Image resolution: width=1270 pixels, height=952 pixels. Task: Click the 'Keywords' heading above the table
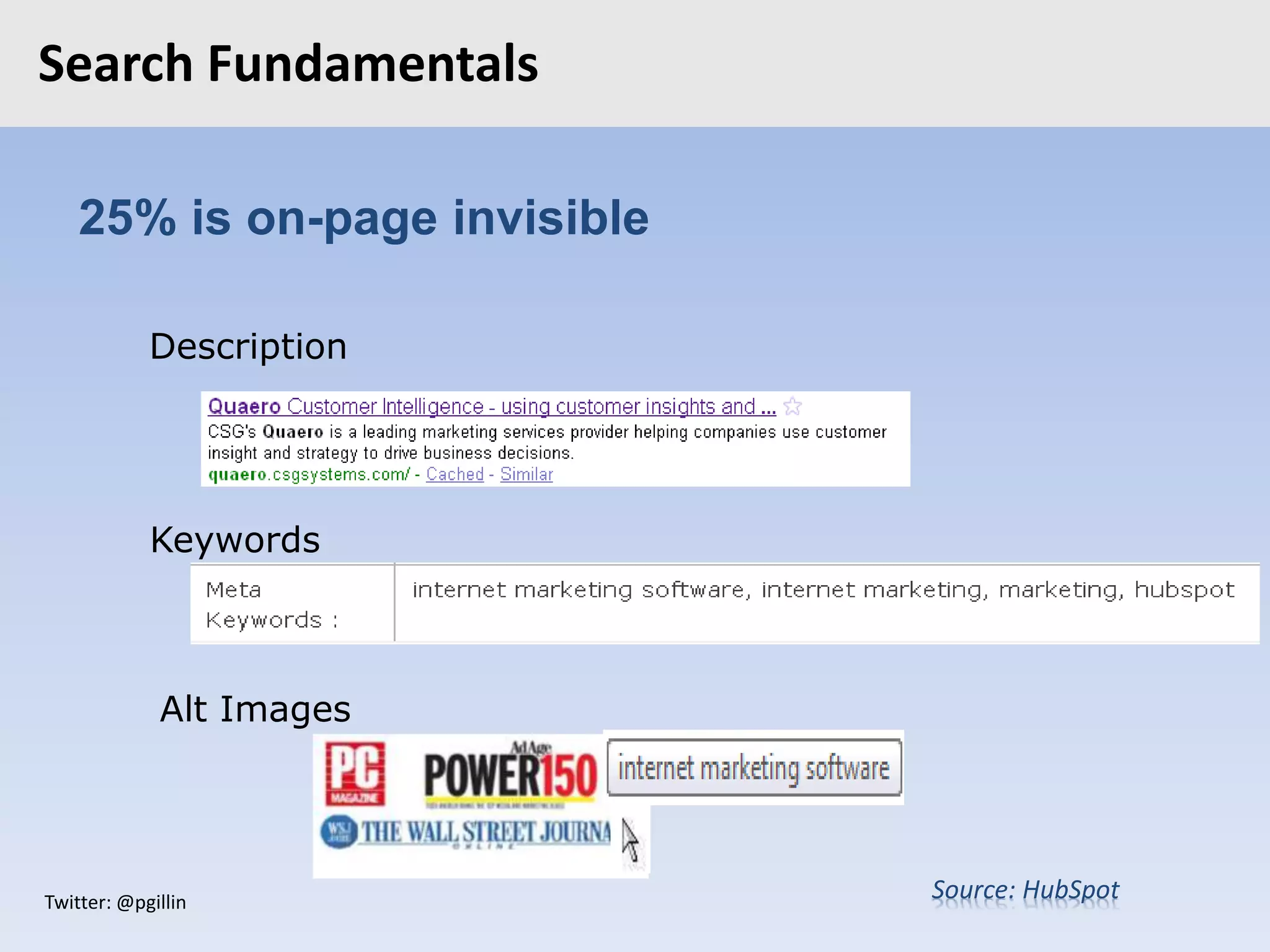[235, 540]
